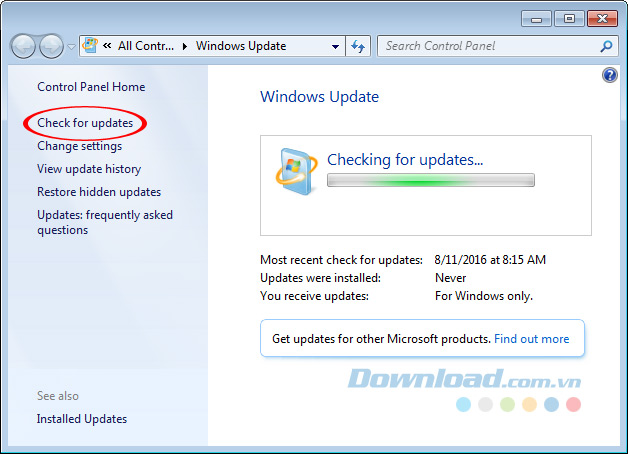Close the Windows Update window
Image resolution: width=628 pixels, height=454 pixels.
pos(602,19)
